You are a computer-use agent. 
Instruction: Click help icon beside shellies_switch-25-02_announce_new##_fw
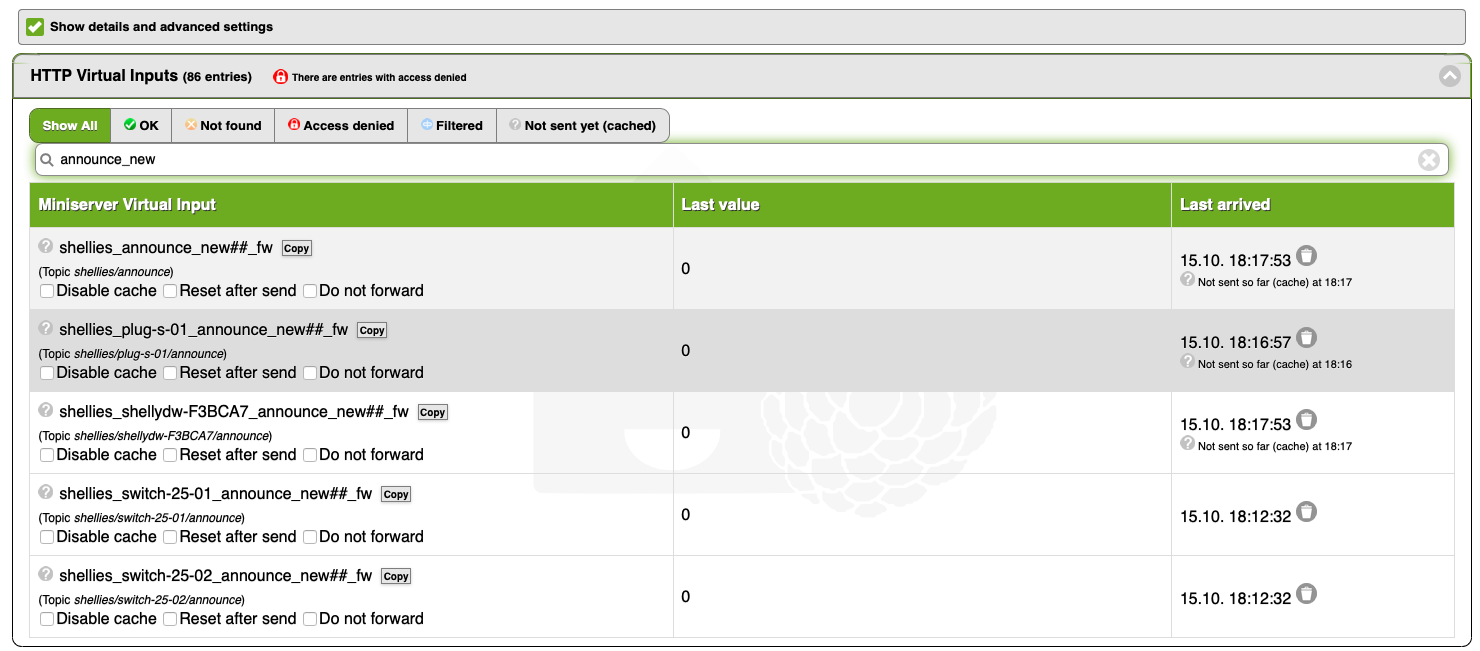(x=46, y=574)
